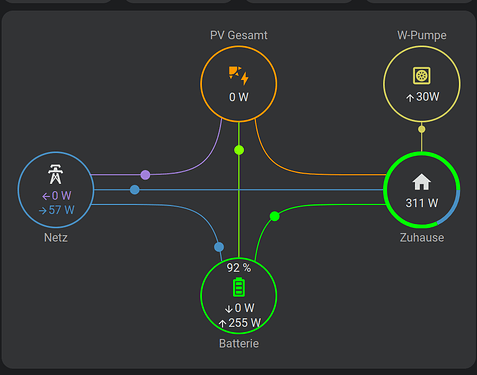This screenshot has height=375, width=477.
Task: Click the blue grid import 57 W value
Action: pyautogui.click(x=62, y=210)
